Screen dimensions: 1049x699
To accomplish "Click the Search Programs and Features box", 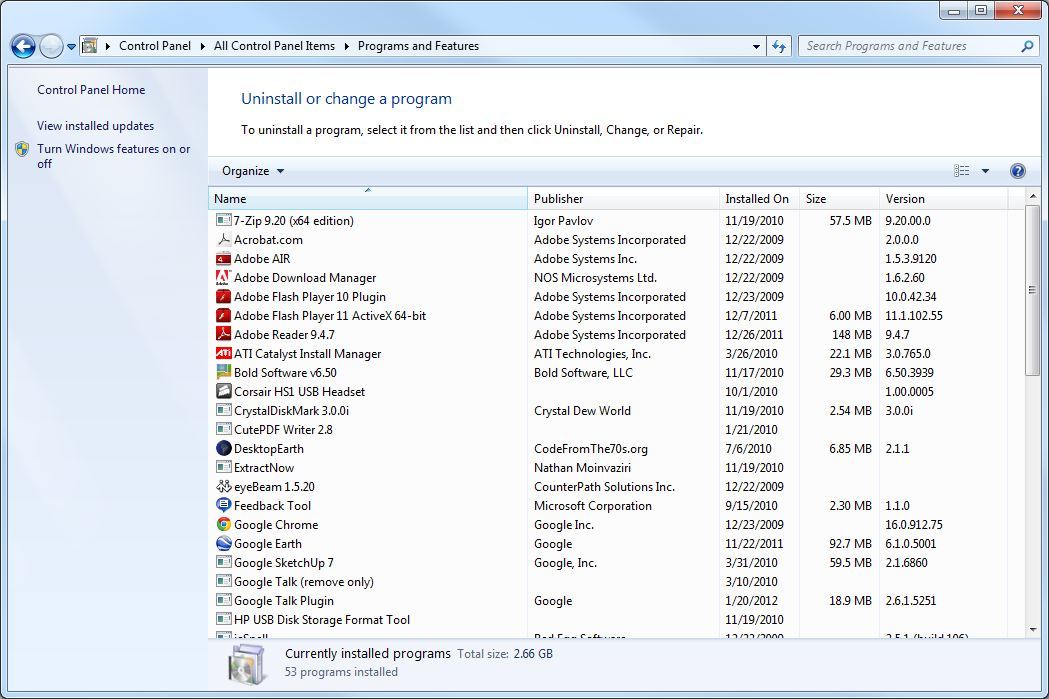I will tap(908, 46).
